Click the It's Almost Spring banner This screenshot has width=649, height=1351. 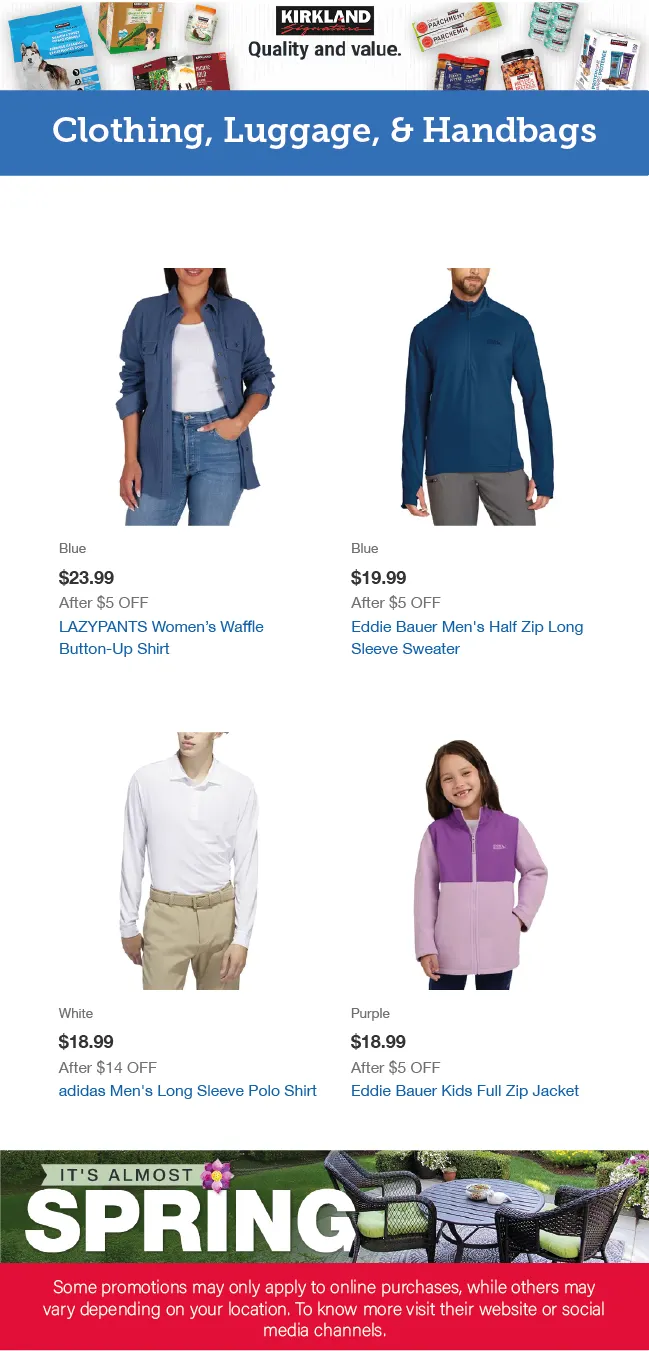coord(324,1206)
